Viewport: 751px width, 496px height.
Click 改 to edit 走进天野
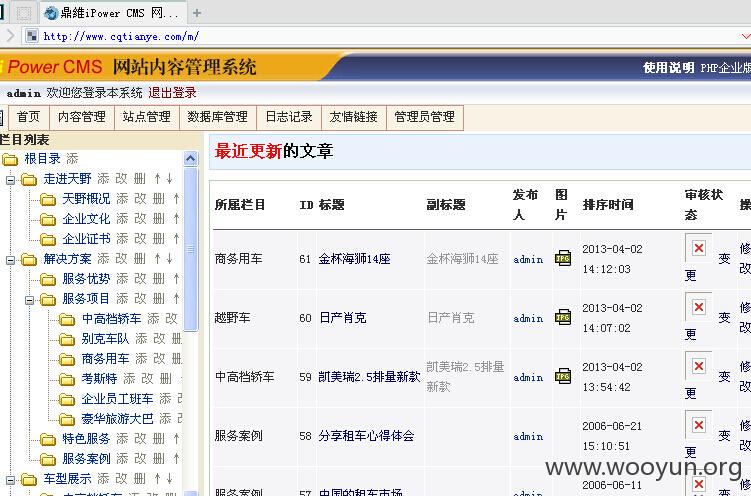point(121,179)
